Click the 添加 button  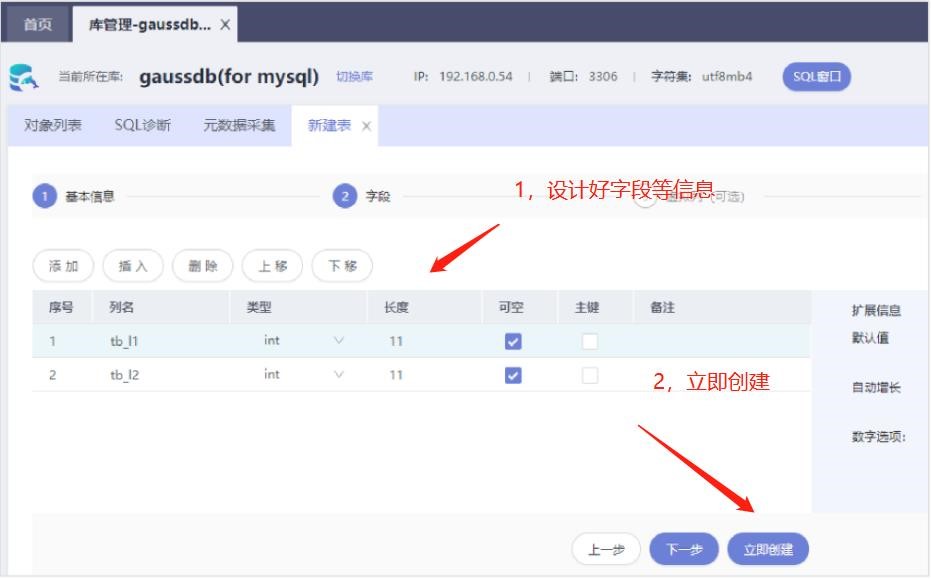click(x=64, y=265)
